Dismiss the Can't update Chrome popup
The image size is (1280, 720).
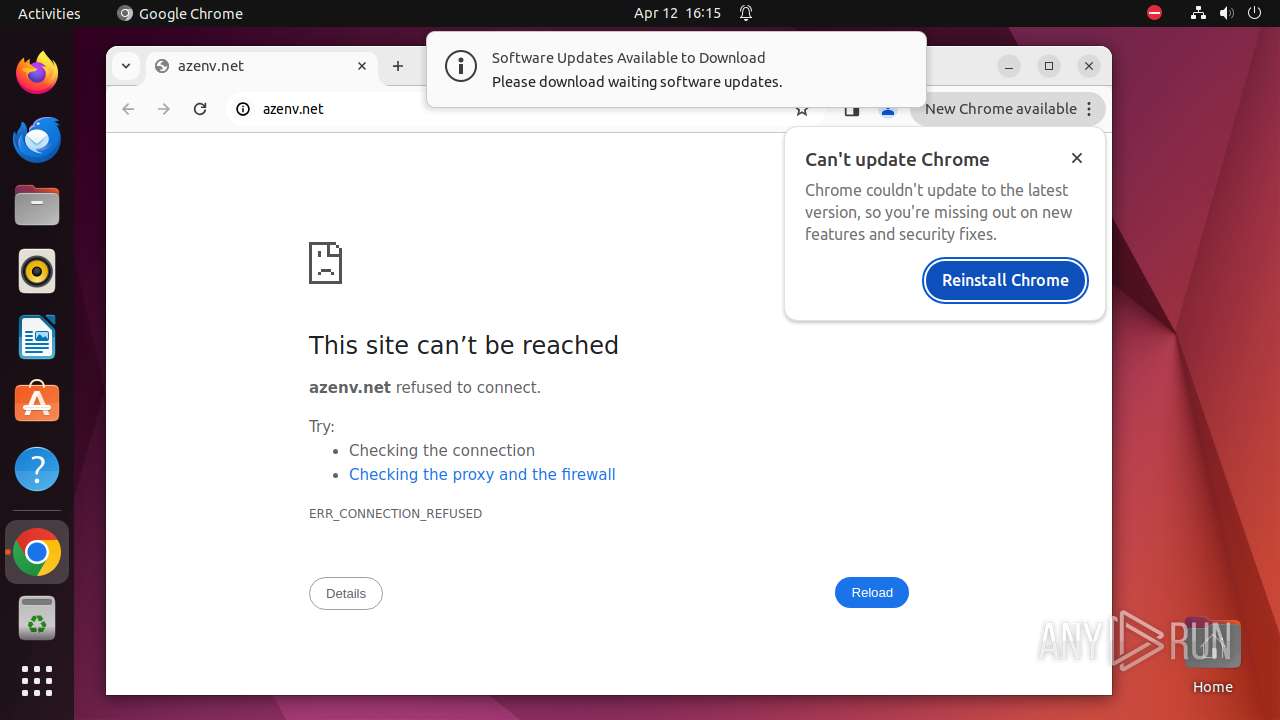[x=1077, y=158]
